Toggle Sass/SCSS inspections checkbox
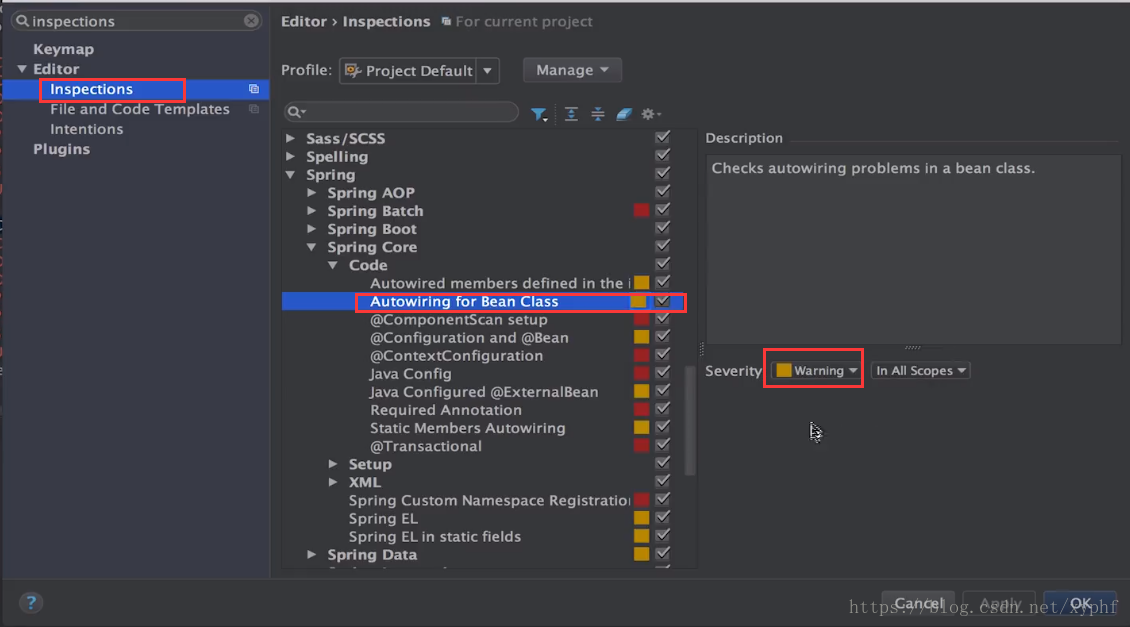Image resolution: width=1130 pixels, height=627 pixels. [x=662, y=137]
